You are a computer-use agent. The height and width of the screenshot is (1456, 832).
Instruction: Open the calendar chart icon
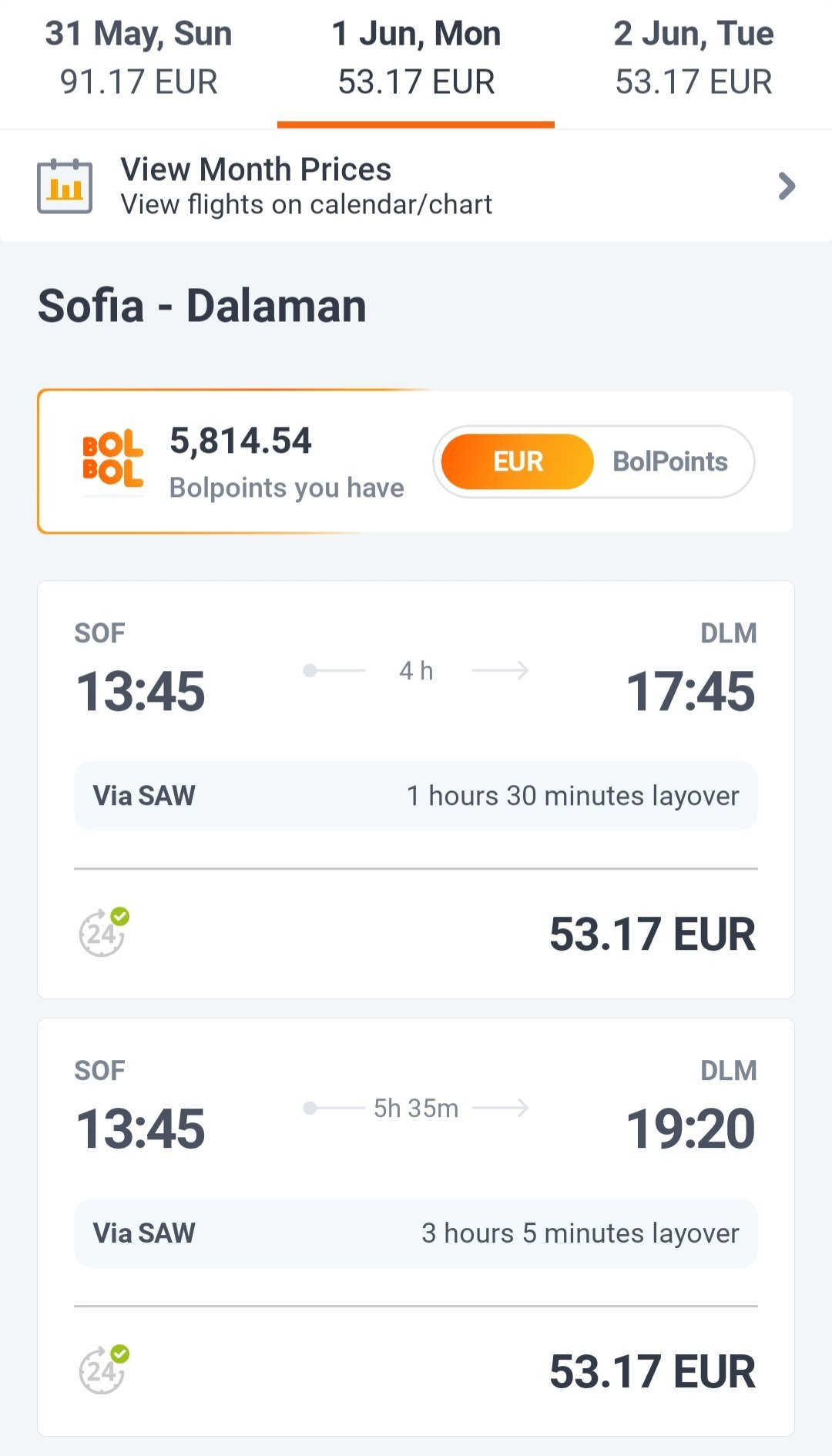[65, 186]
